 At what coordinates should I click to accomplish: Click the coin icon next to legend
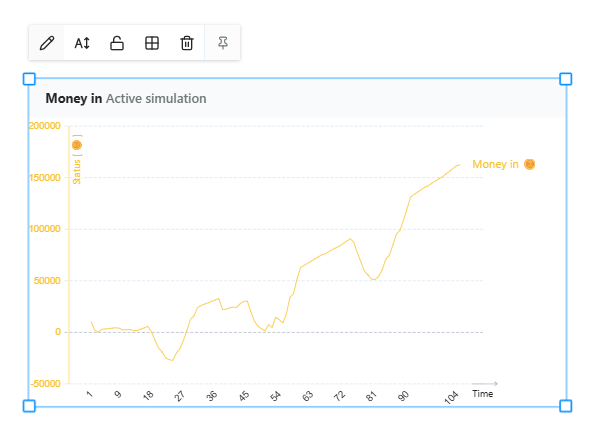tap(530, 164)
